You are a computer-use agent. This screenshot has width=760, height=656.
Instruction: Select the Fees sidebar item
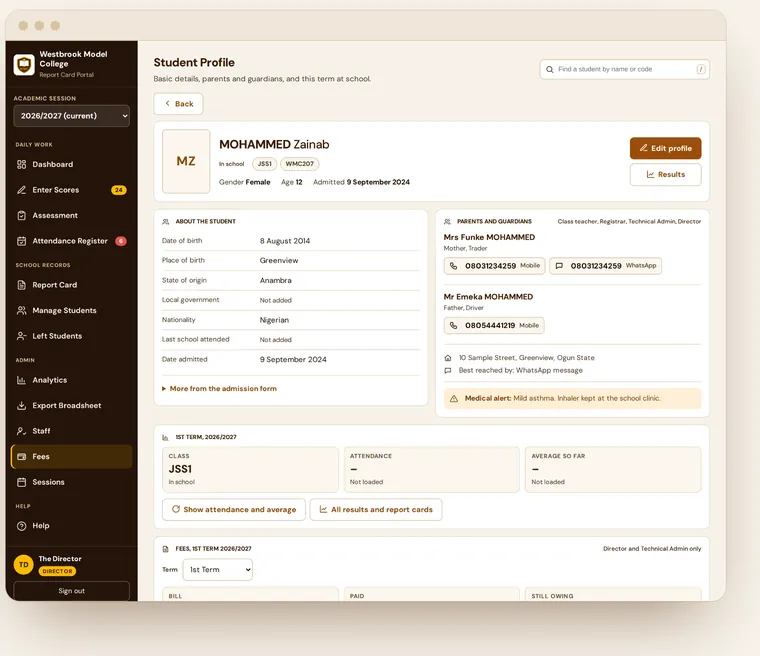click(x=71, y=457)
